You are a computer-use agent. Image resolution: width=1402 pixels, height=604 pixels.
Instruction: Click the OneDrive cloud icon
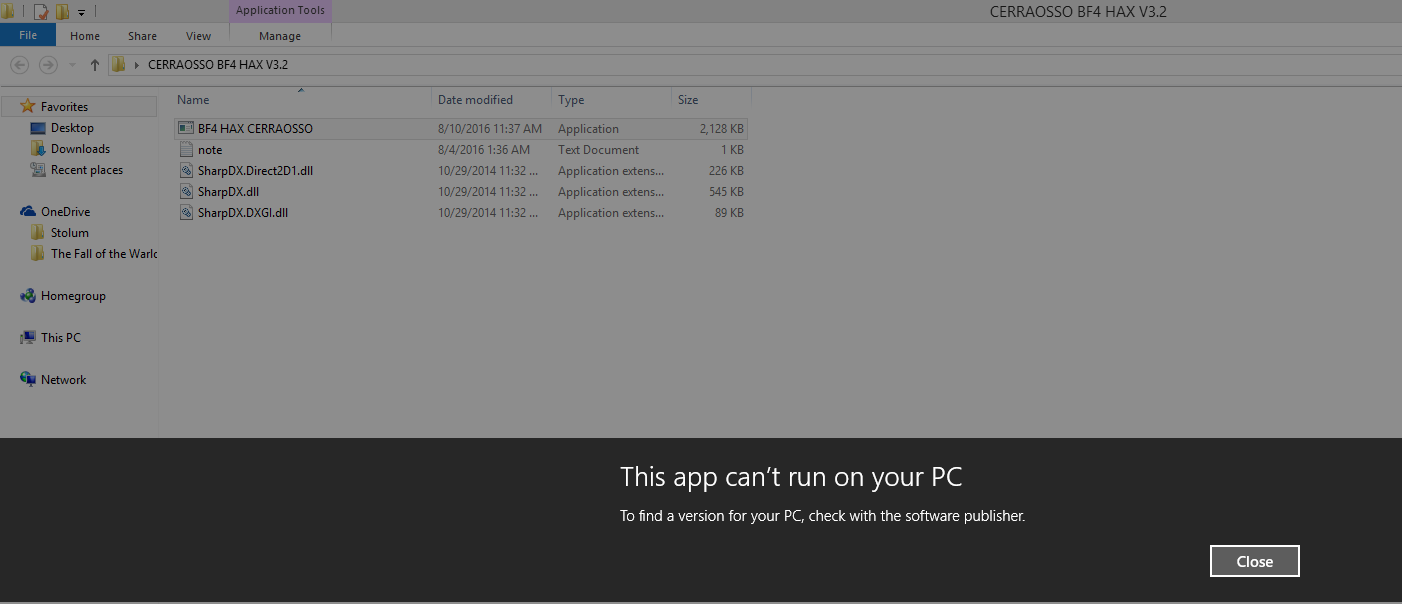28,212
